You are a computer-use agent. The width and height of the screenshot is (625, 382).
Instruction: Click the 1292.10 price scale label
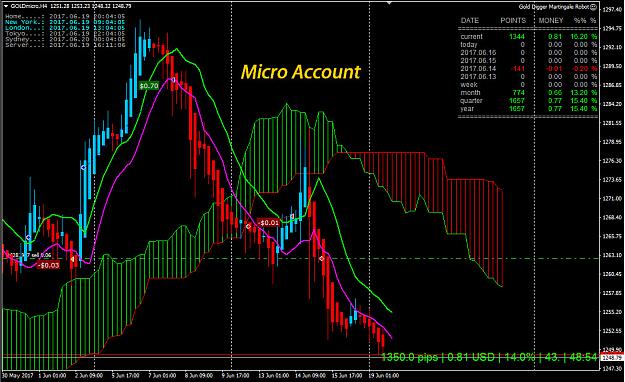[x=612, y=47]
